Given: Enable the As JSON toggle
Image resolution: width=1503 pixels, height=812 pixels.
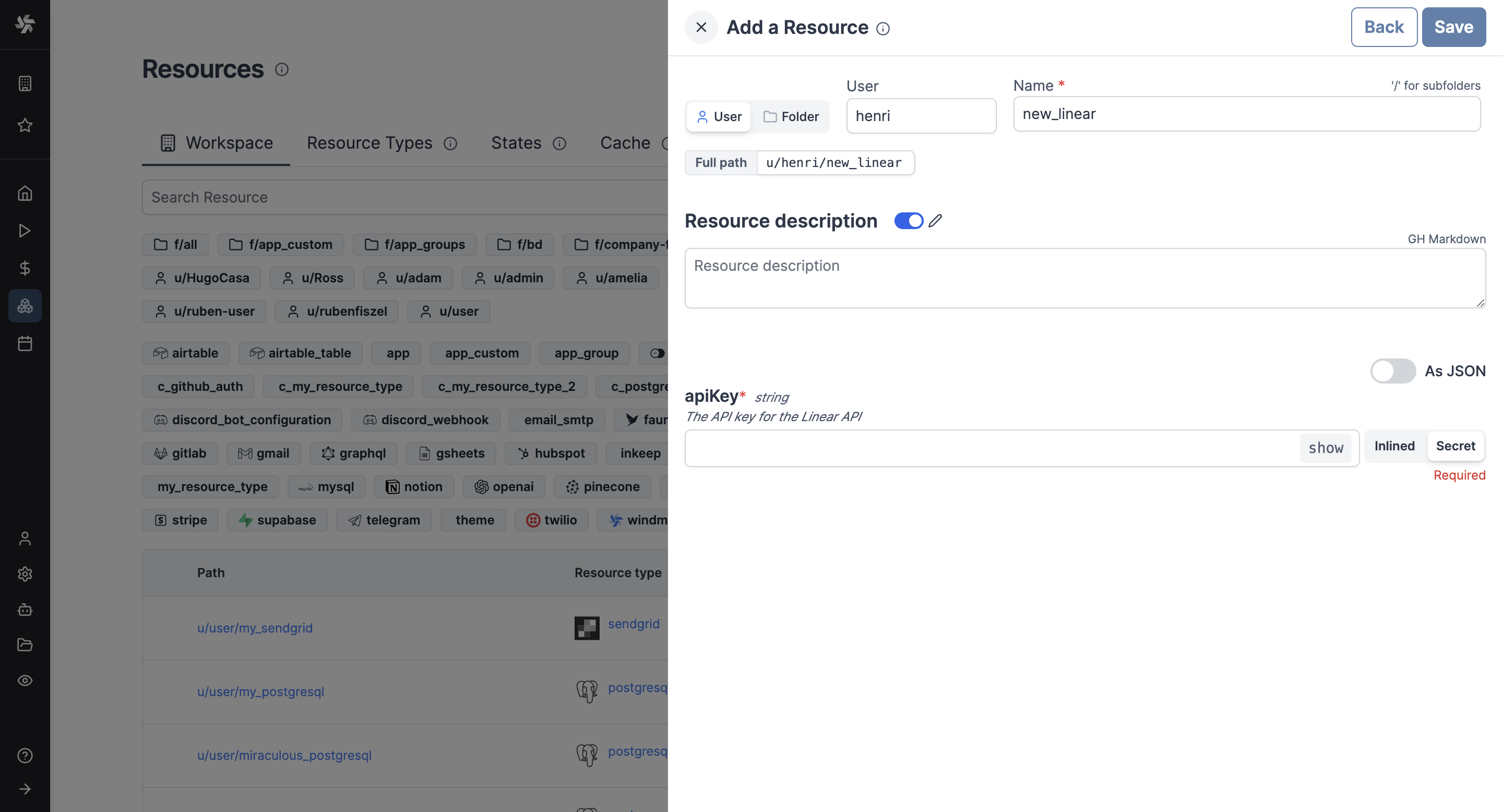Looking at the screenshot, I should 1393,371.
